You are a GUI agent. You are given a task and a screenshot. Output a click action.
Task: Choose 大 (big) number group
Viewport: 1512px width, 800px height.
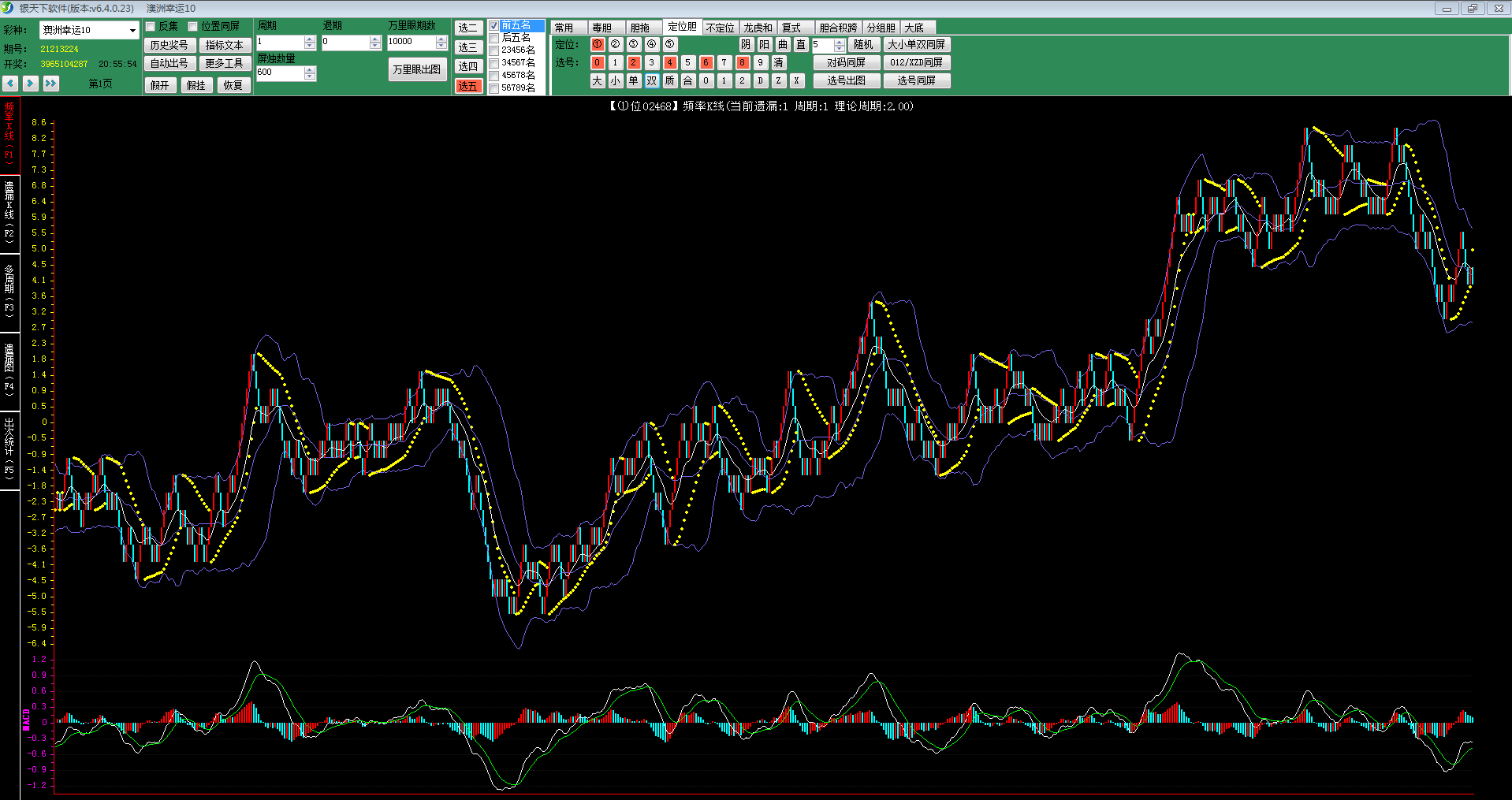coord(598,80)
